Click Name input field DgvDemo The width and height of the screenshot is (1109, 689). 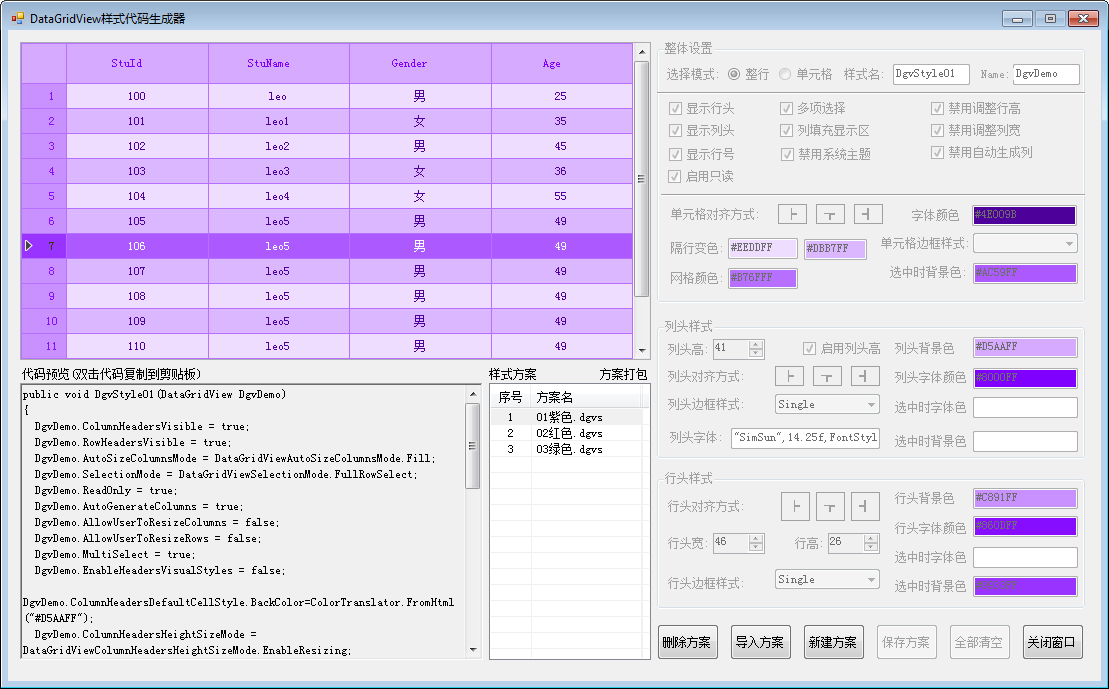click(1046, 74)
